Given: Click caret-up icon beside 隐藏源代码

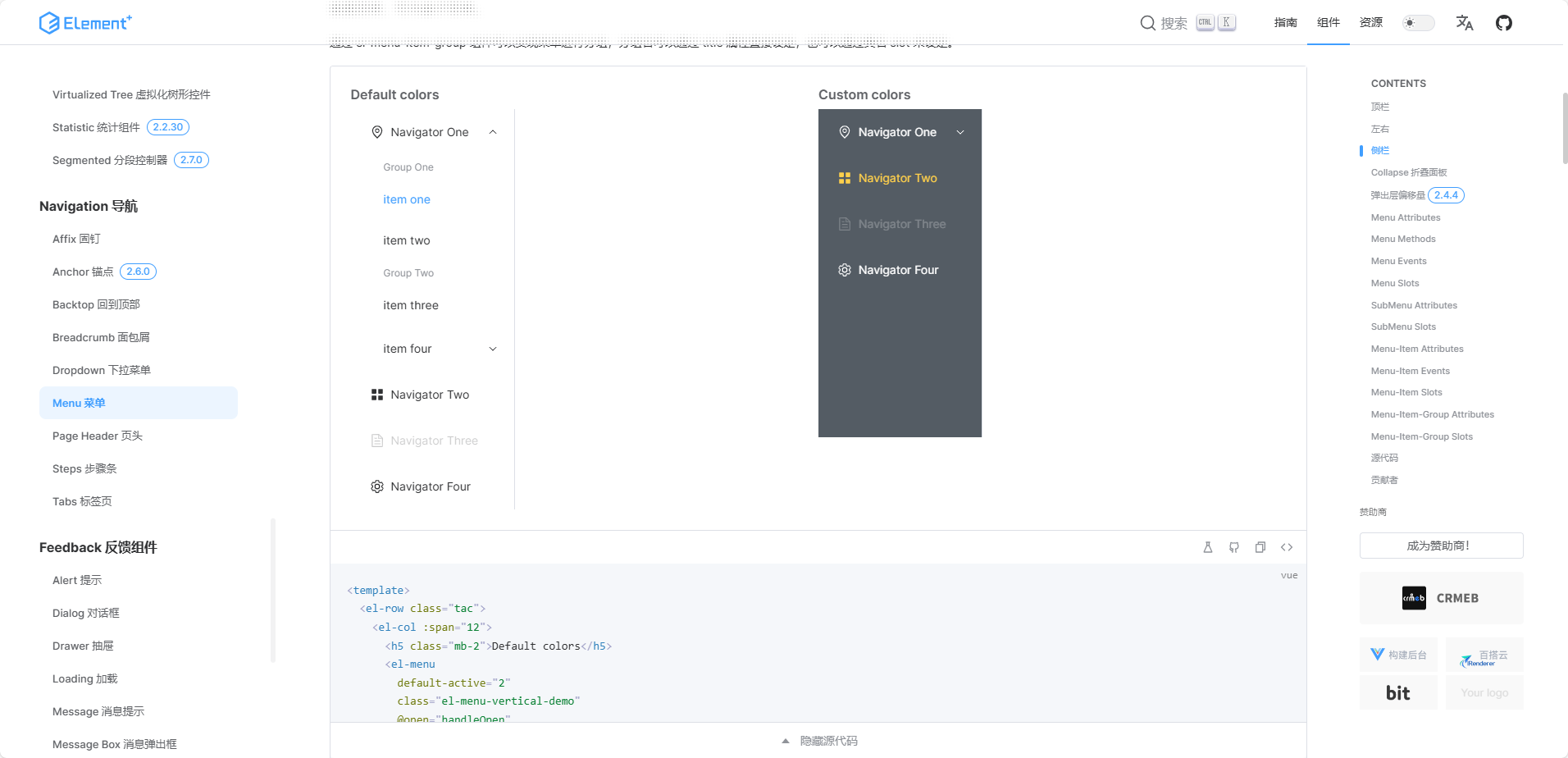Looking at the screenshot, I should point(786,741).
